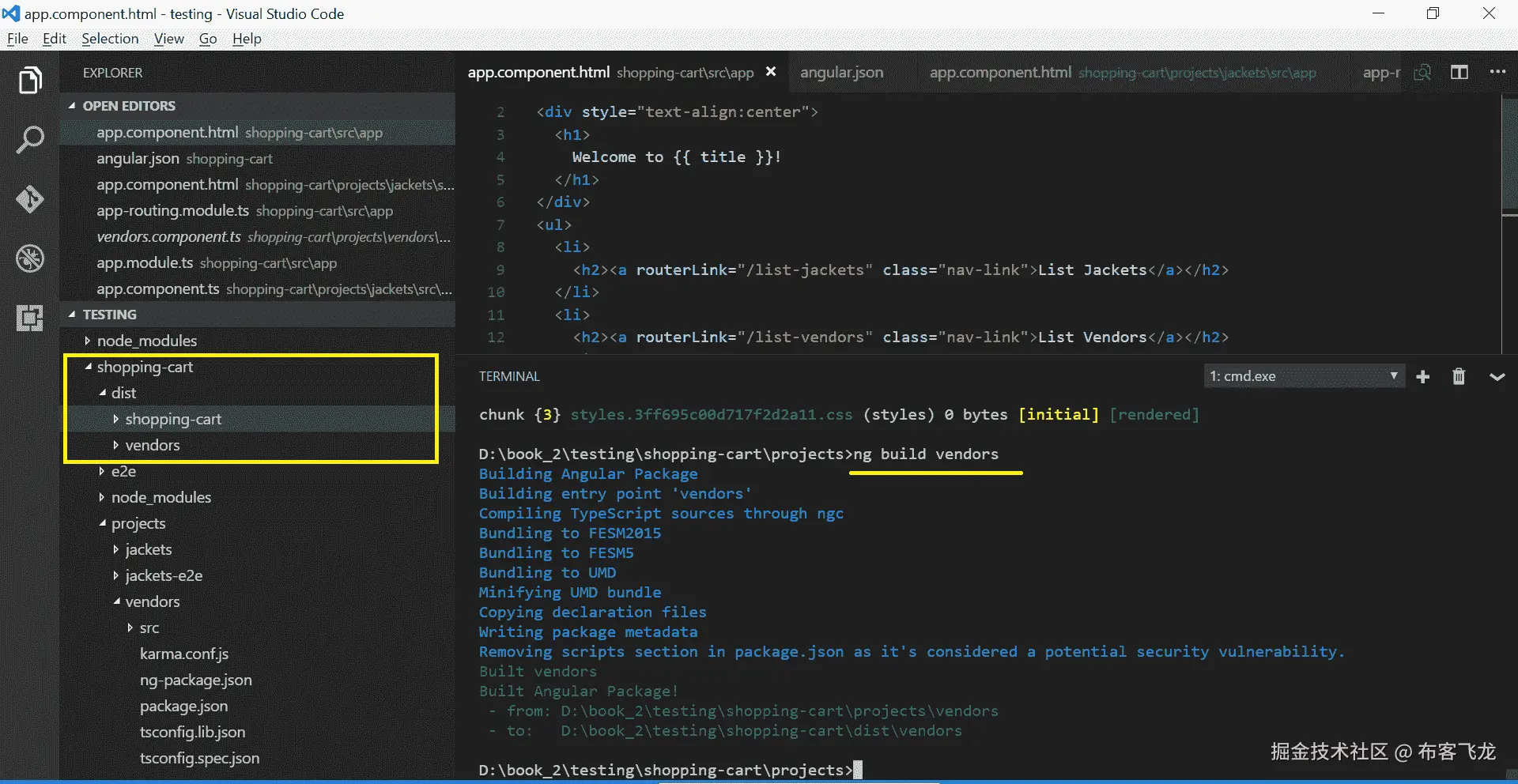Open the Help menu

click(247, 39)
